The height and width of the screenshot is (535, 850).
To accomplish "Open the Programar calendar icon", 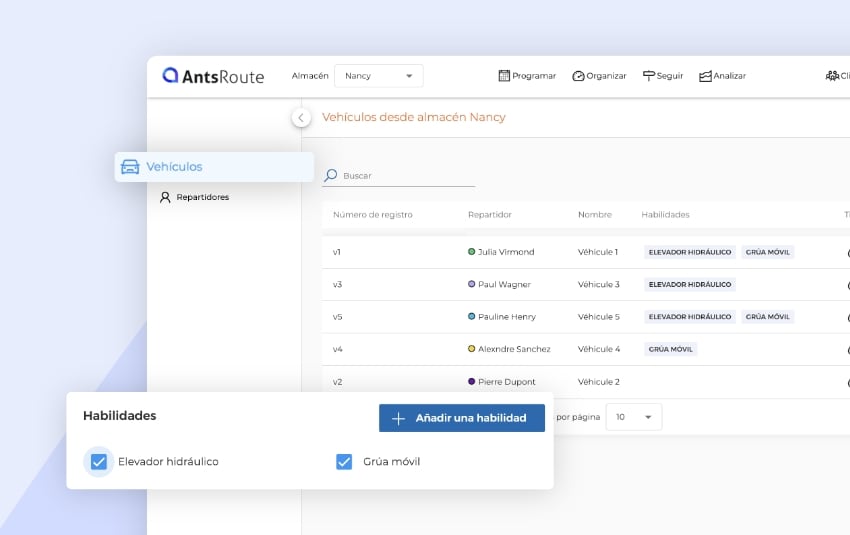I will (504, 76).
